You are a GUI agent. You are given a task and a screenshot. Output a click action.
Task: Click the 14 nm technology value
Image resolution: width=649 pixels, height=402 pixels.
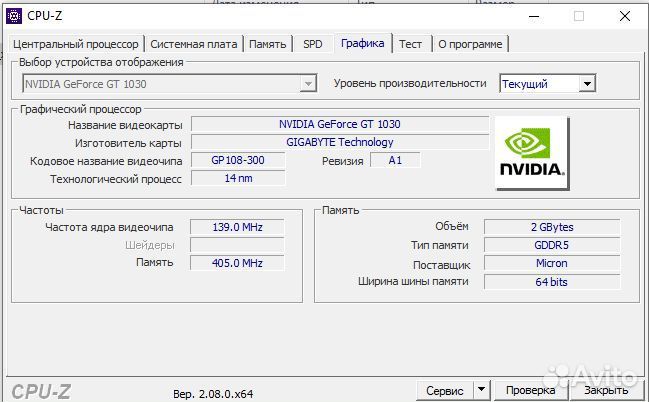(238, 178)
